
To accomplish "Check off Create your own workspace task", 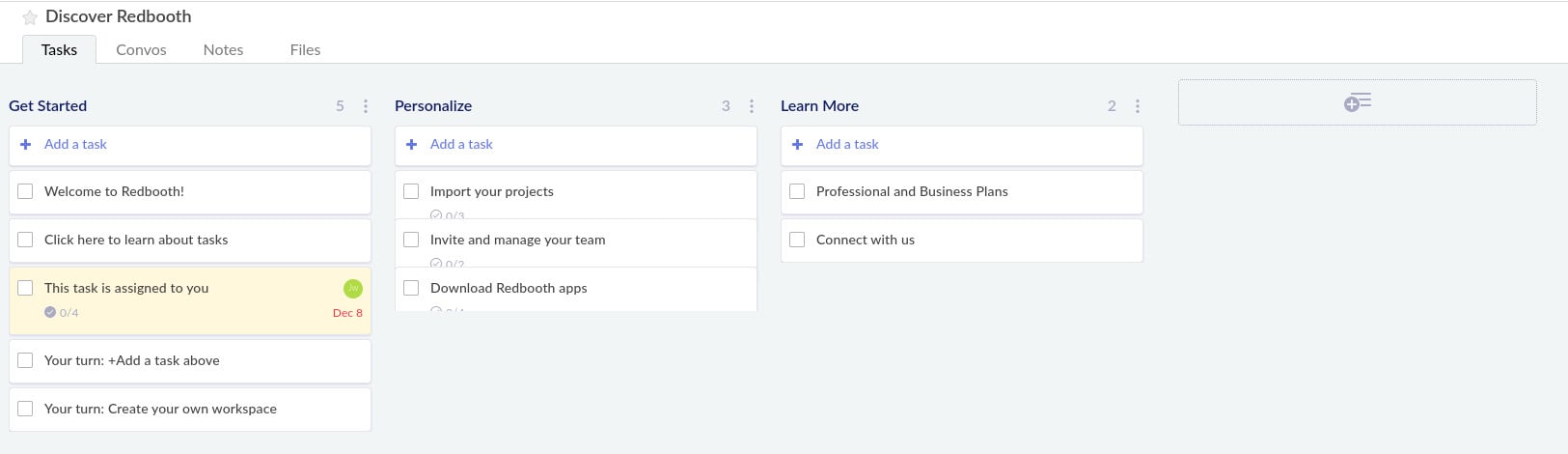I will [25, 409].
